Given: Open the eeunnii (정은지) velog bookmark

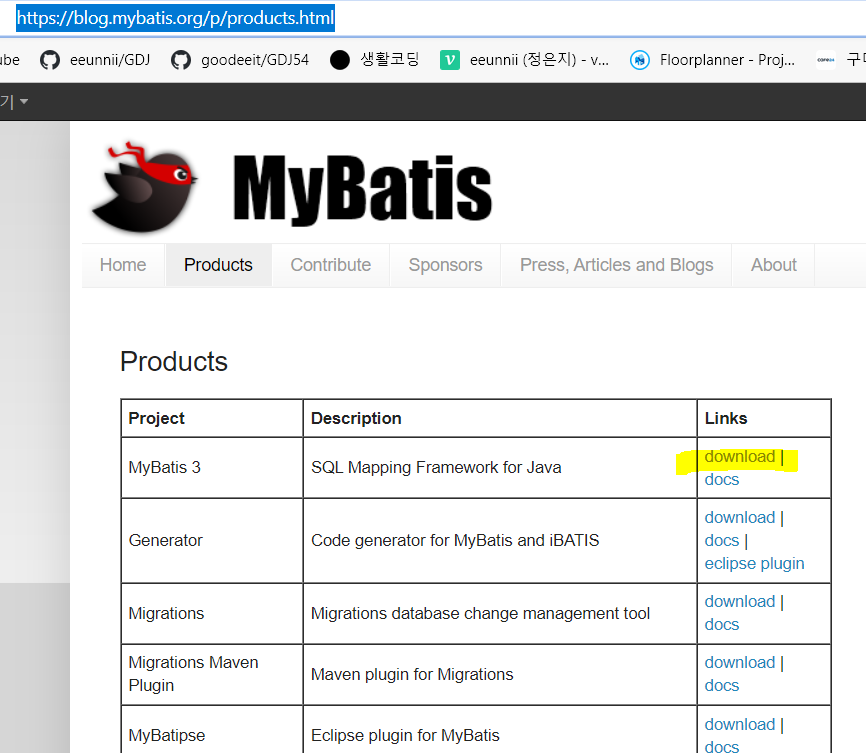Looking at the screenshot, I should pyautogui.click(x=525, y=60).
